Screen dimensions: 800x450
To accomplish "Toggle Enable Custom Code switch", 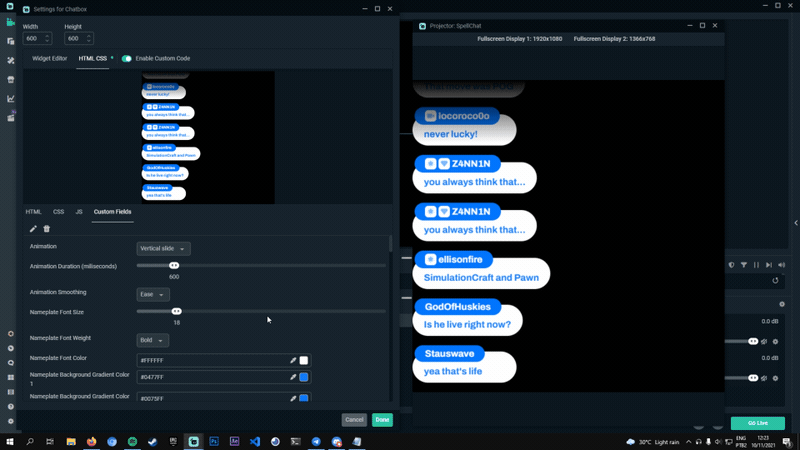I will click(x=127, y=59).
